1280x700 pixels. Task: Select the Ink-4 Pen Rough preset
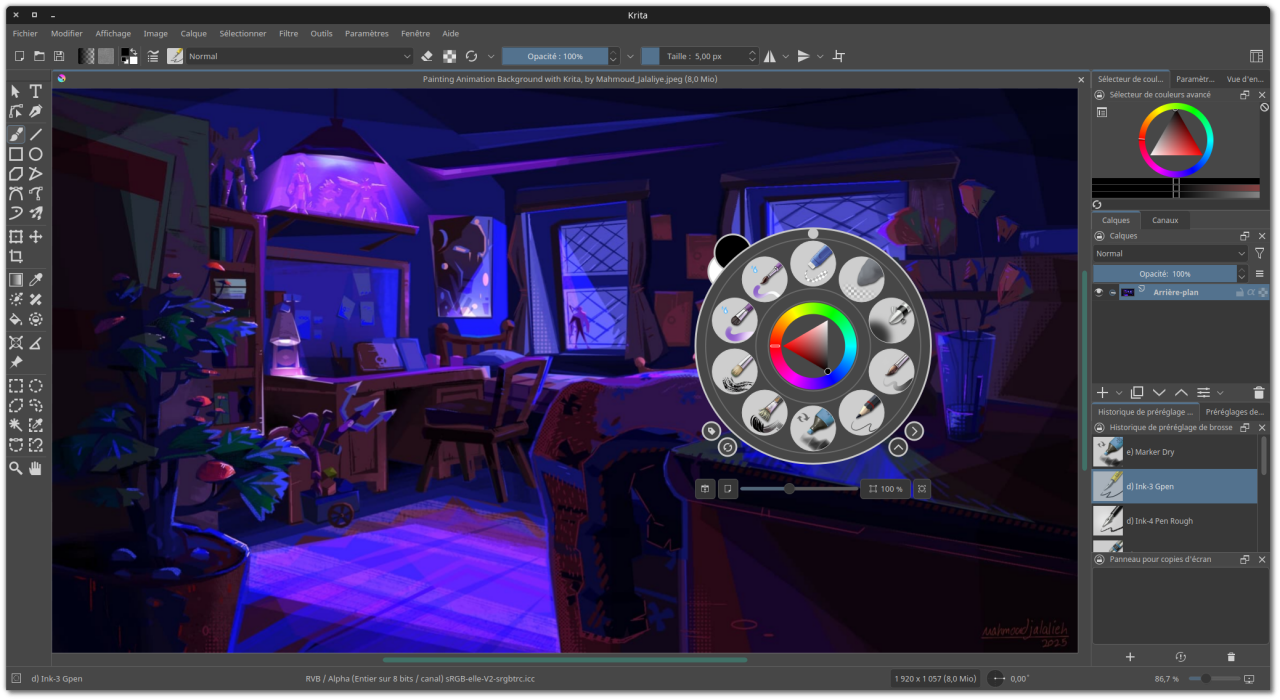tap(1175, 521)
